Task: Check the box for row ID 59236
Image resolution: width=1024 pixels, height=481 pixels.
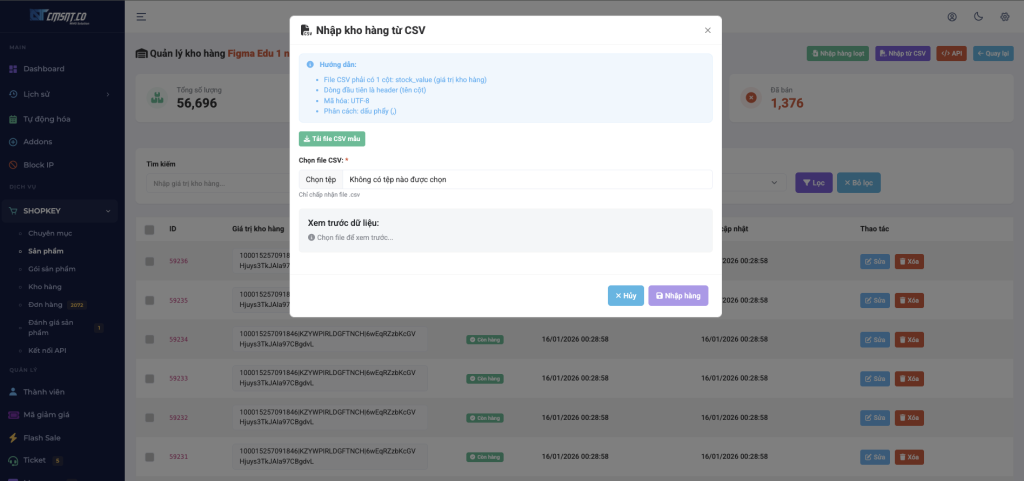Action: (x=150, y=261)
